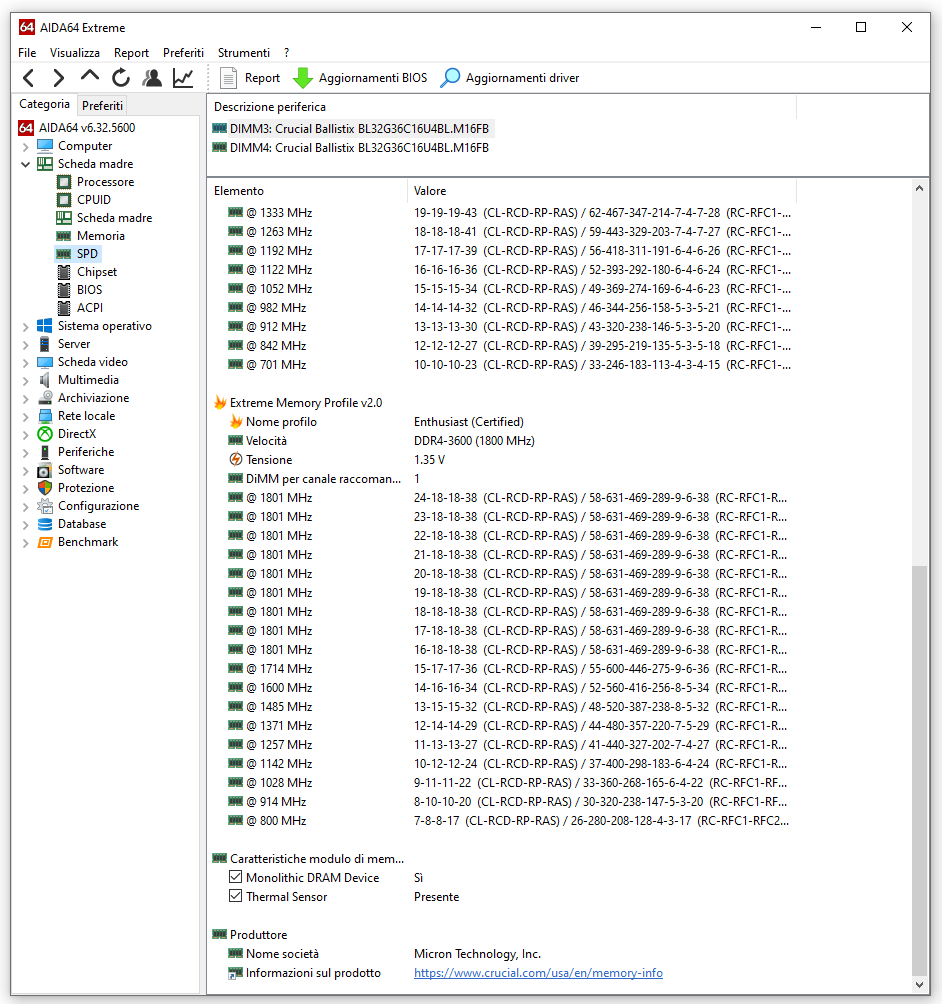This screenshot has height=1004, width=942.
Task: Open the Report menu in the menu bar
Action: point(131,53)
